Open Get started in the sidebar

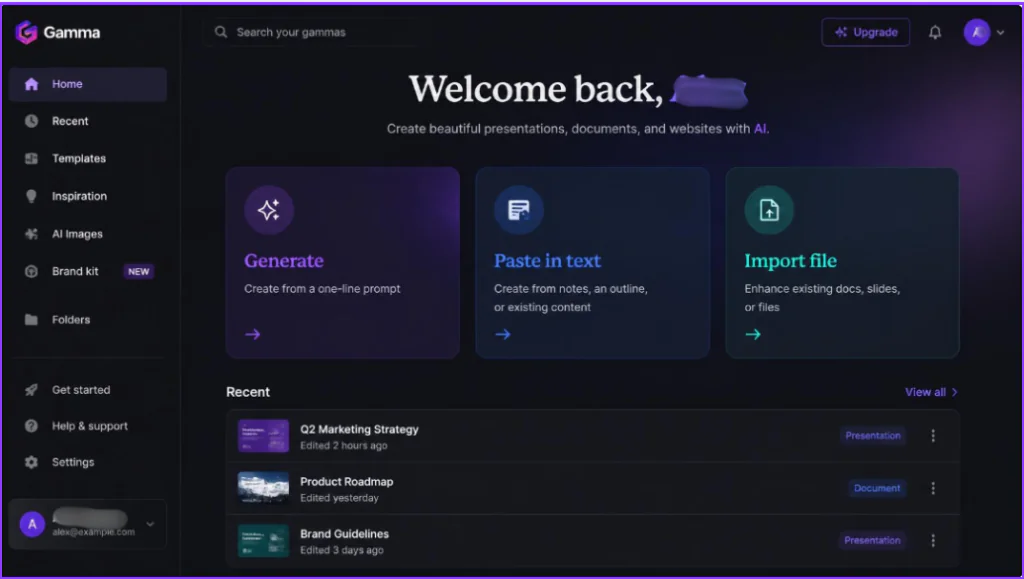click(88, 390)
